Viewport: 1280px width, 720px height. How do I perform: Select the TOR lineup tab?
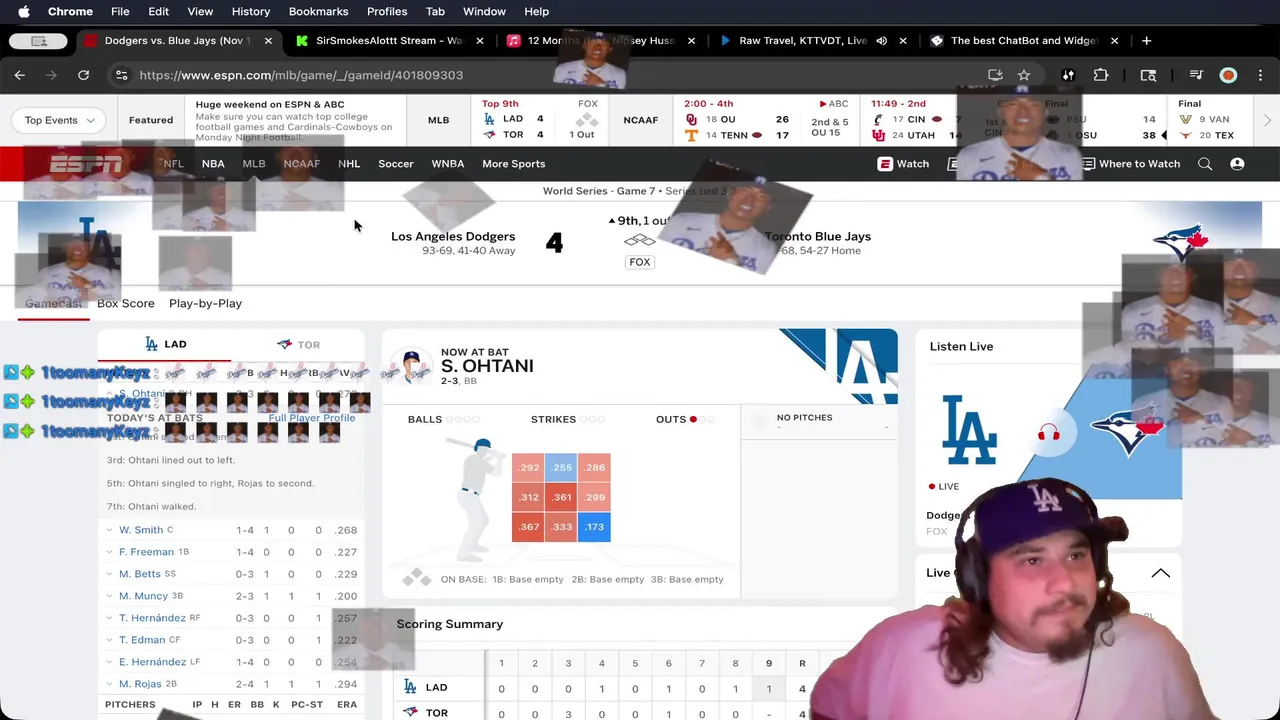[298, 344]
